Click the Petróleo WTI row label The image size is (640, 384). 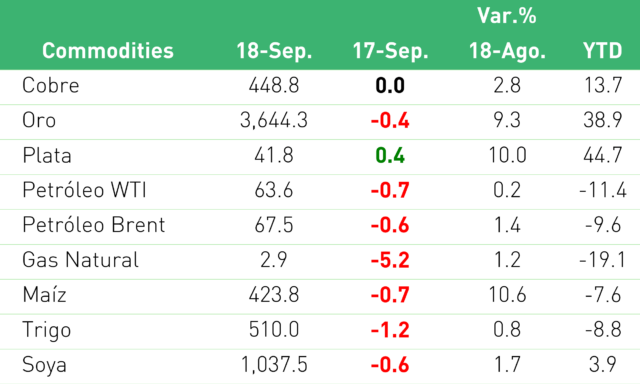point(84,190)
